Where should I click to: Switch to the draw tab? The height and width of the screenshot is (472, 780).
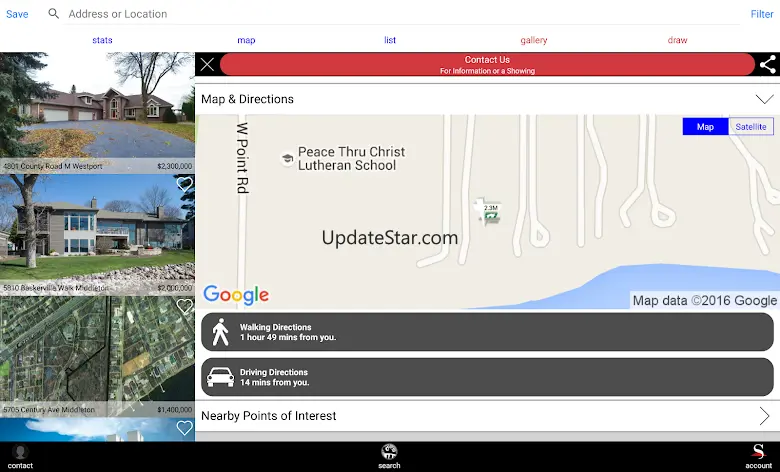(678, 40)
